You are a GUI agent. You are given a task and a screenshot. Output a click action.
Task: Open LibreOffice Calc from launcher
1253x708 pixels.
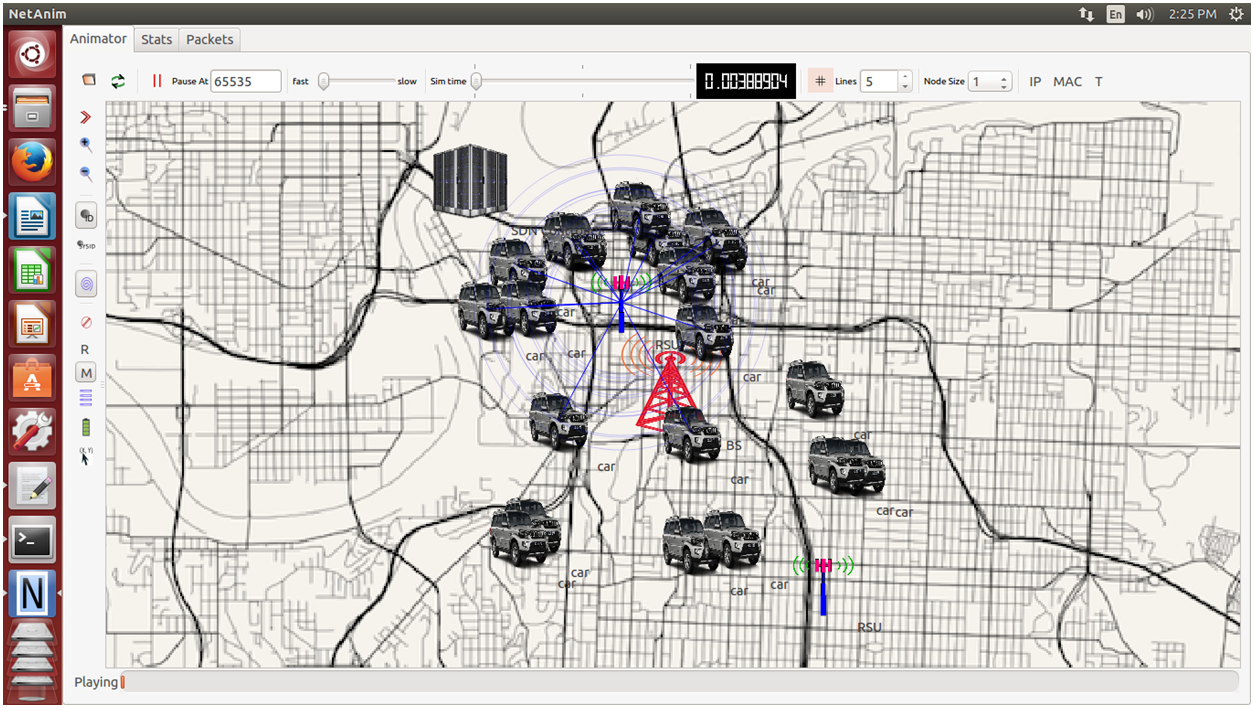click(32, 270)
